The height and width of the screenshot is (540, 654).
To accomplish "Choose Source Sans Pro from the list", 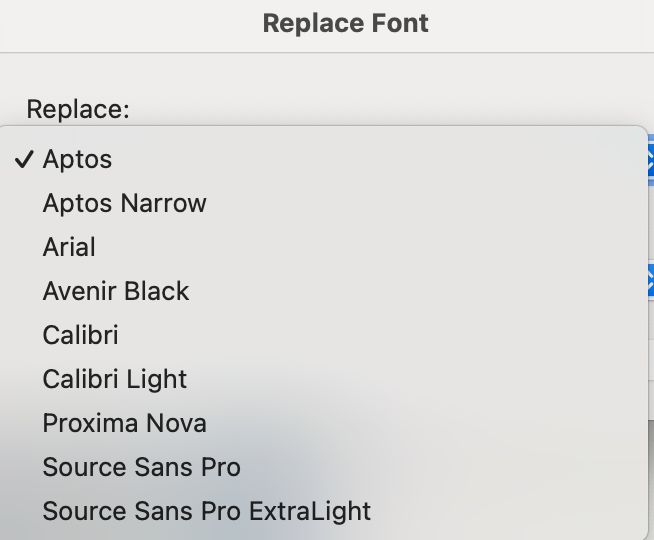I will [x=141, y=467].
